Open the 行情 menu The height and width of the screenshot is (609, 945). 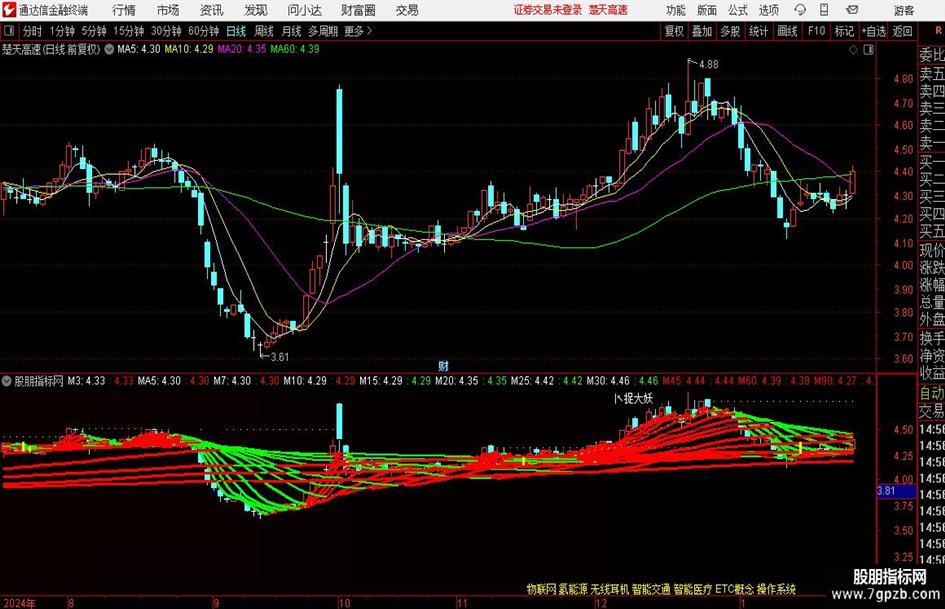coord(124,10)
